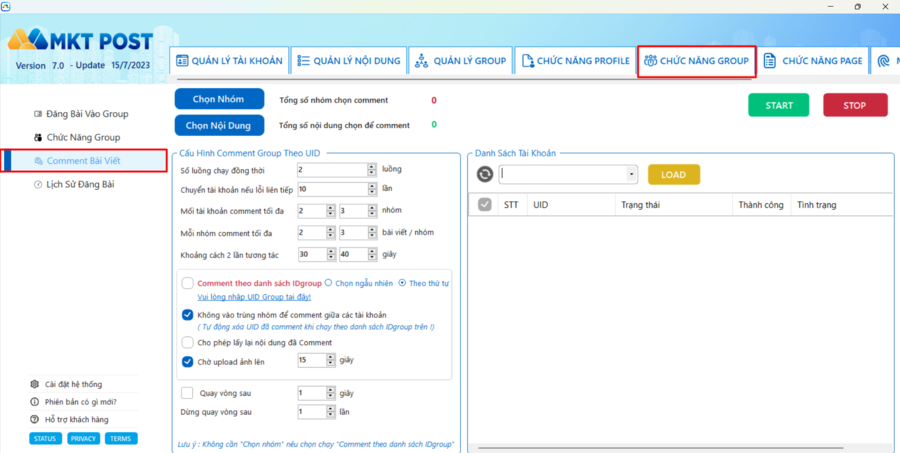
Task: Enable Comment theo danh sách IDgroup checkbox
Action: point(188,283)
